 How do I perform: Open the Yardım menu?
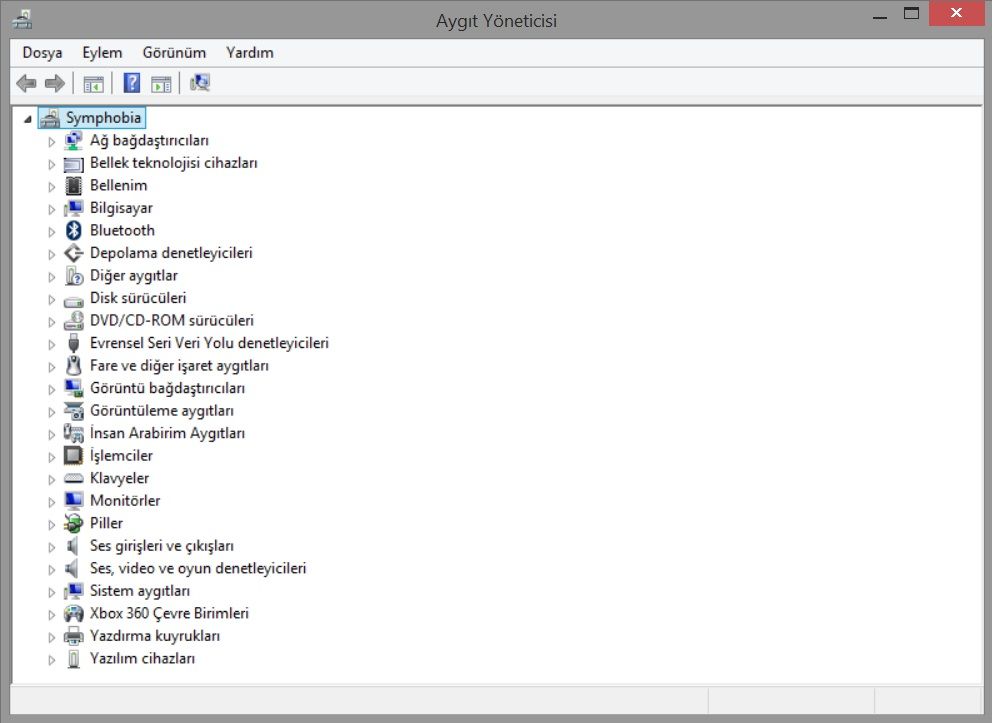point(250,53)
